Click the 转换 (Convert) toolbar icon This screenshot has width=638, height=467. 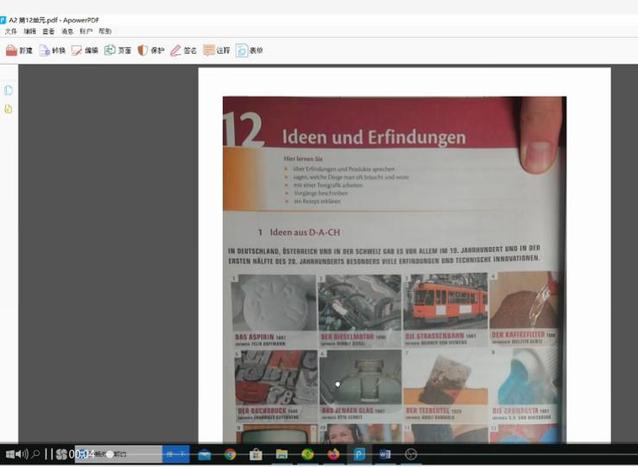pos(51,50)
